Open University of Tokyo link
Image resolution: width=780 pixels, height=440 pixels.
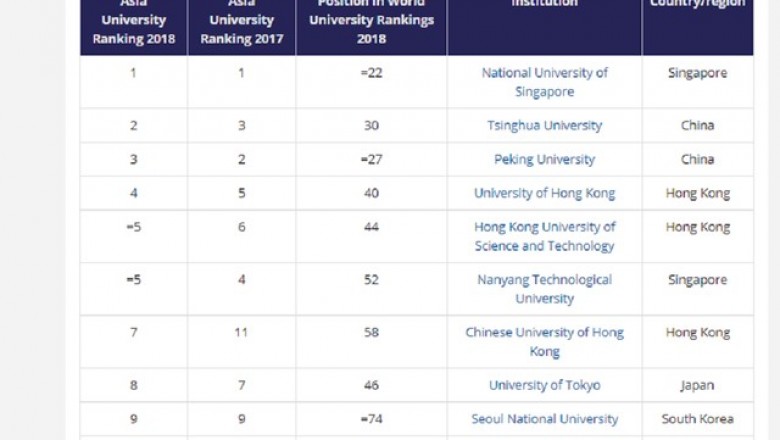point(544,385)
